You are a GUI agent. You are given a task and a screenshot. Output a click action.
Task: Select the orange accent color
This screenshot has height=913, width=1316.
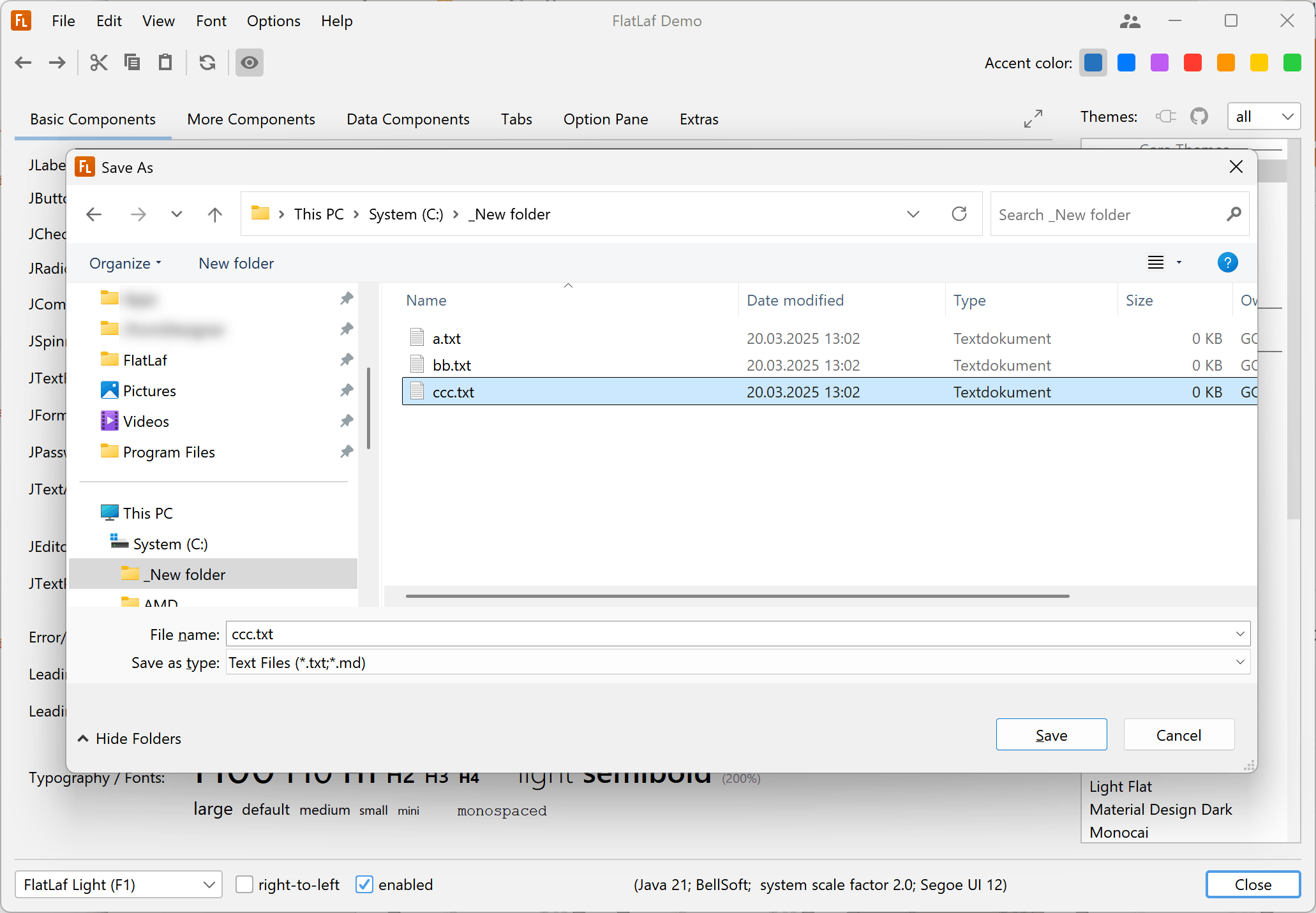pos(1226,63)
